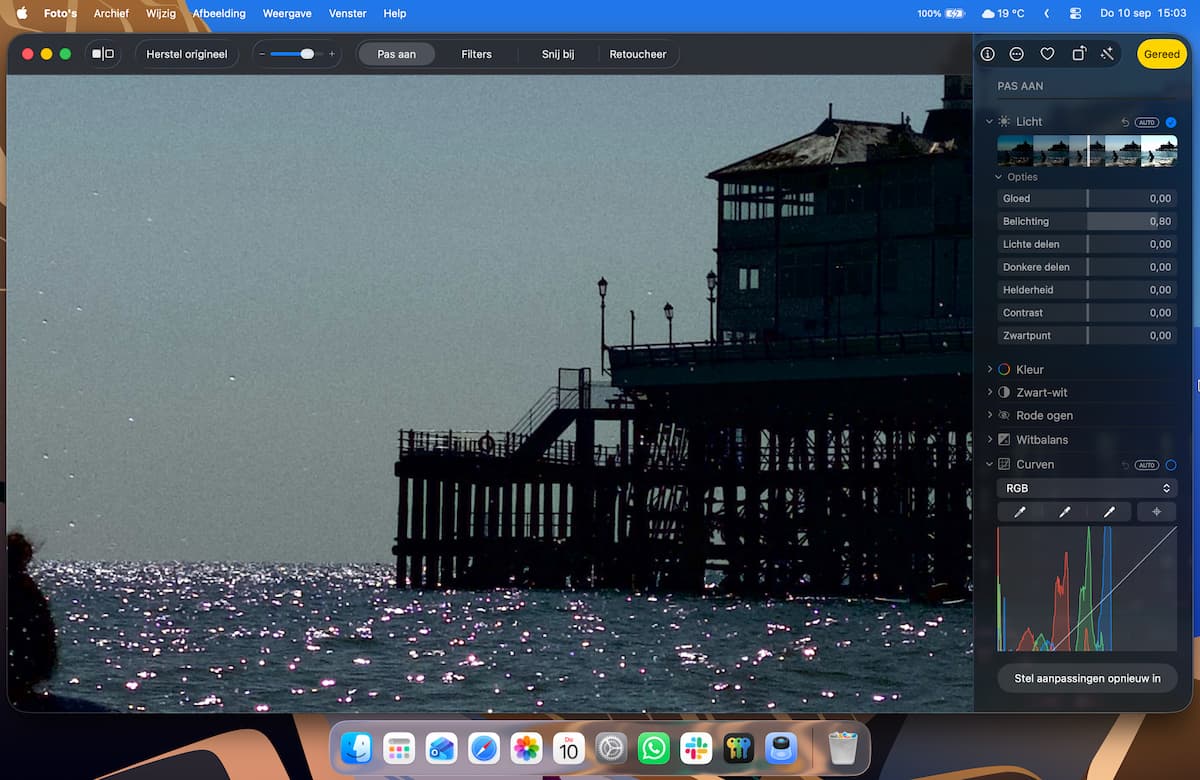Open the RGB channel dropdown

tap(1087, 488)
